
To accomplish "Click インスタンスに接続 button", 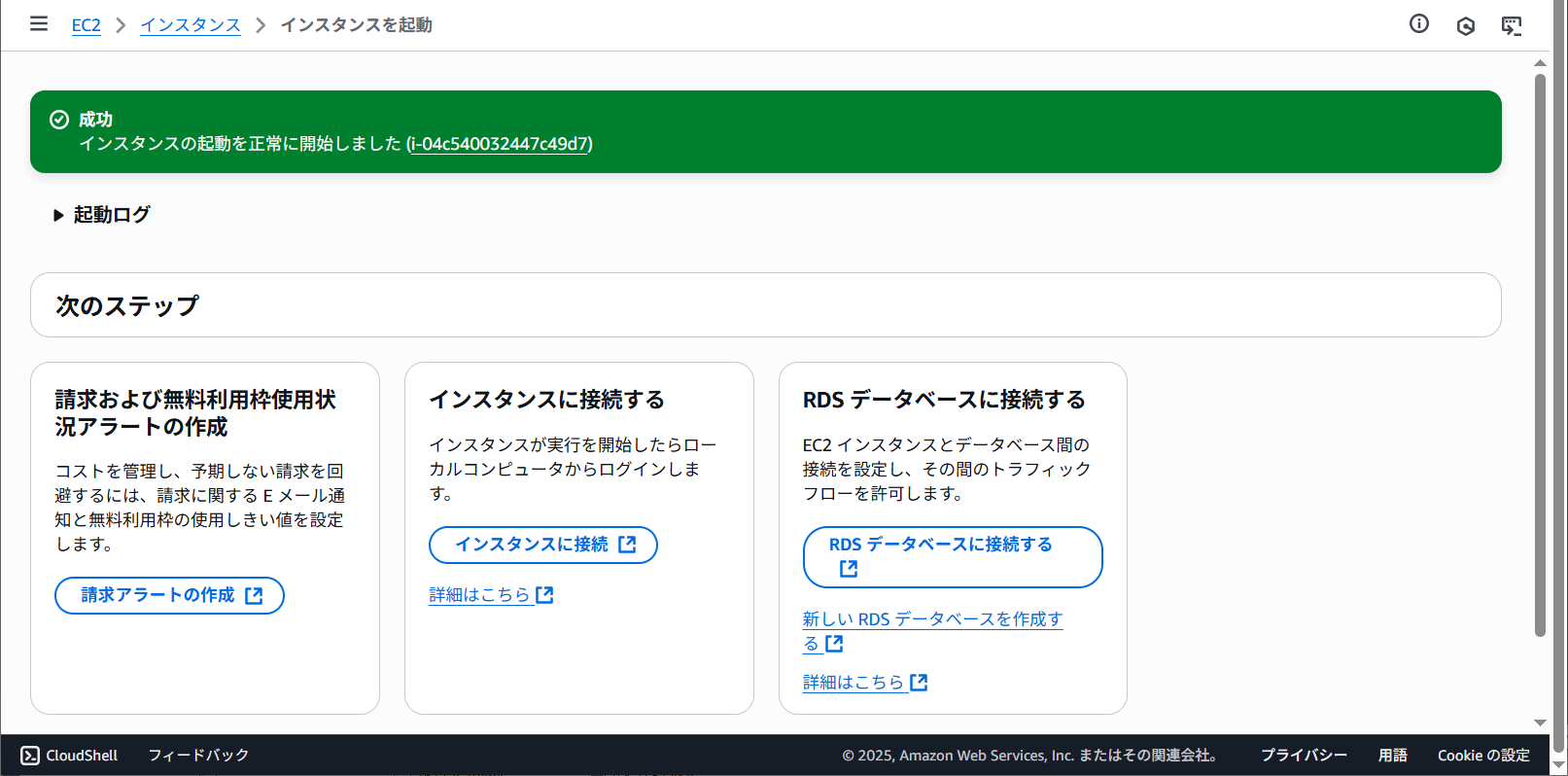I will [542, 545].
